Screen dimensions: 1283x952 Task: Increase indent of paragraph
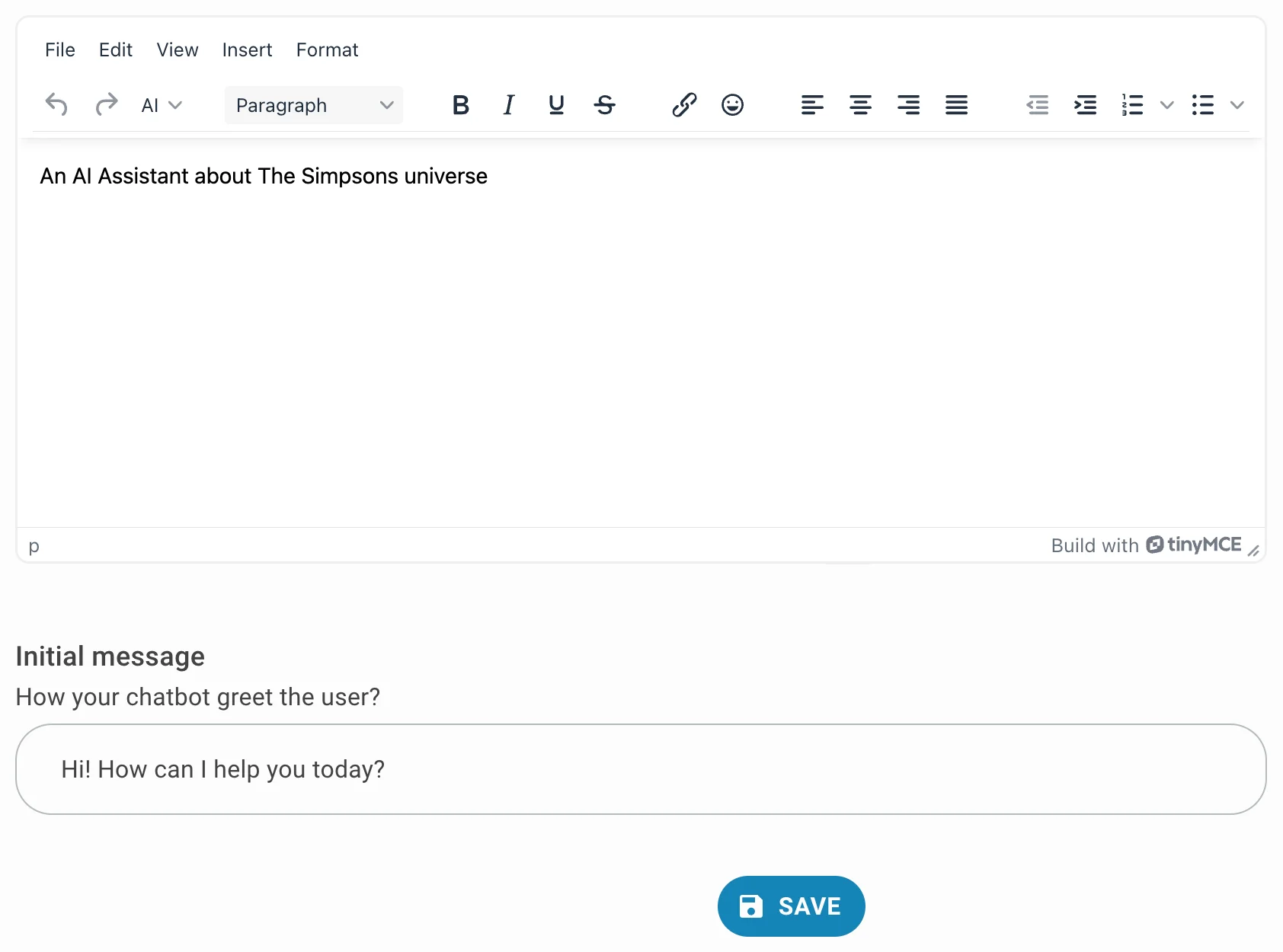click(x=1086, y=105)
